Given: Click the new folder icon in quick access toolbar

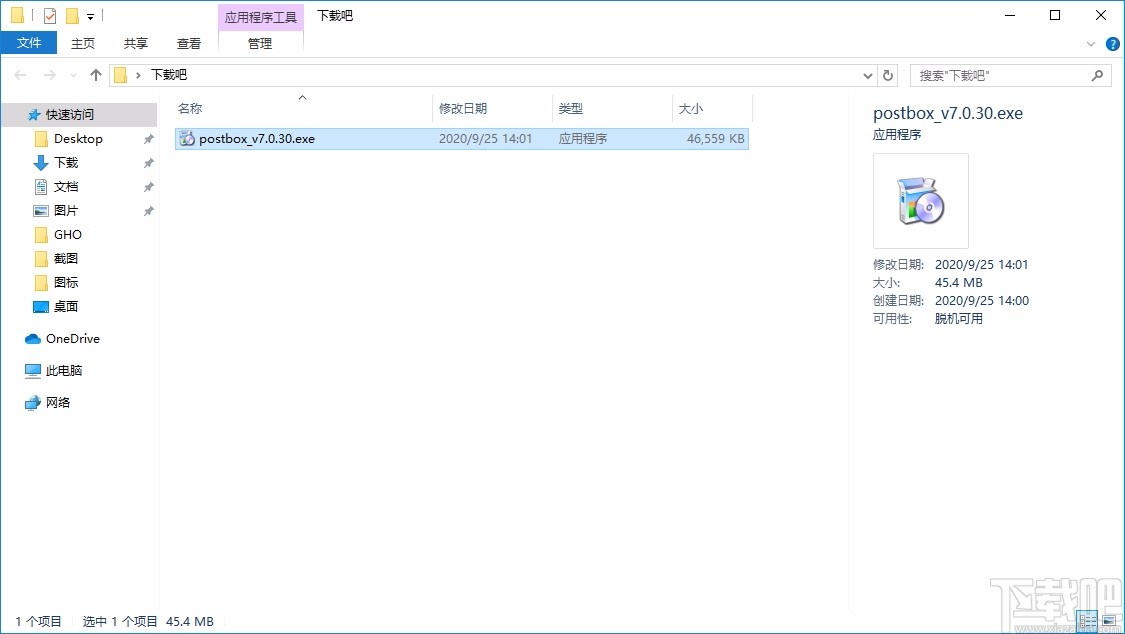Looking at the screenshot, I should tap(72, 15).
